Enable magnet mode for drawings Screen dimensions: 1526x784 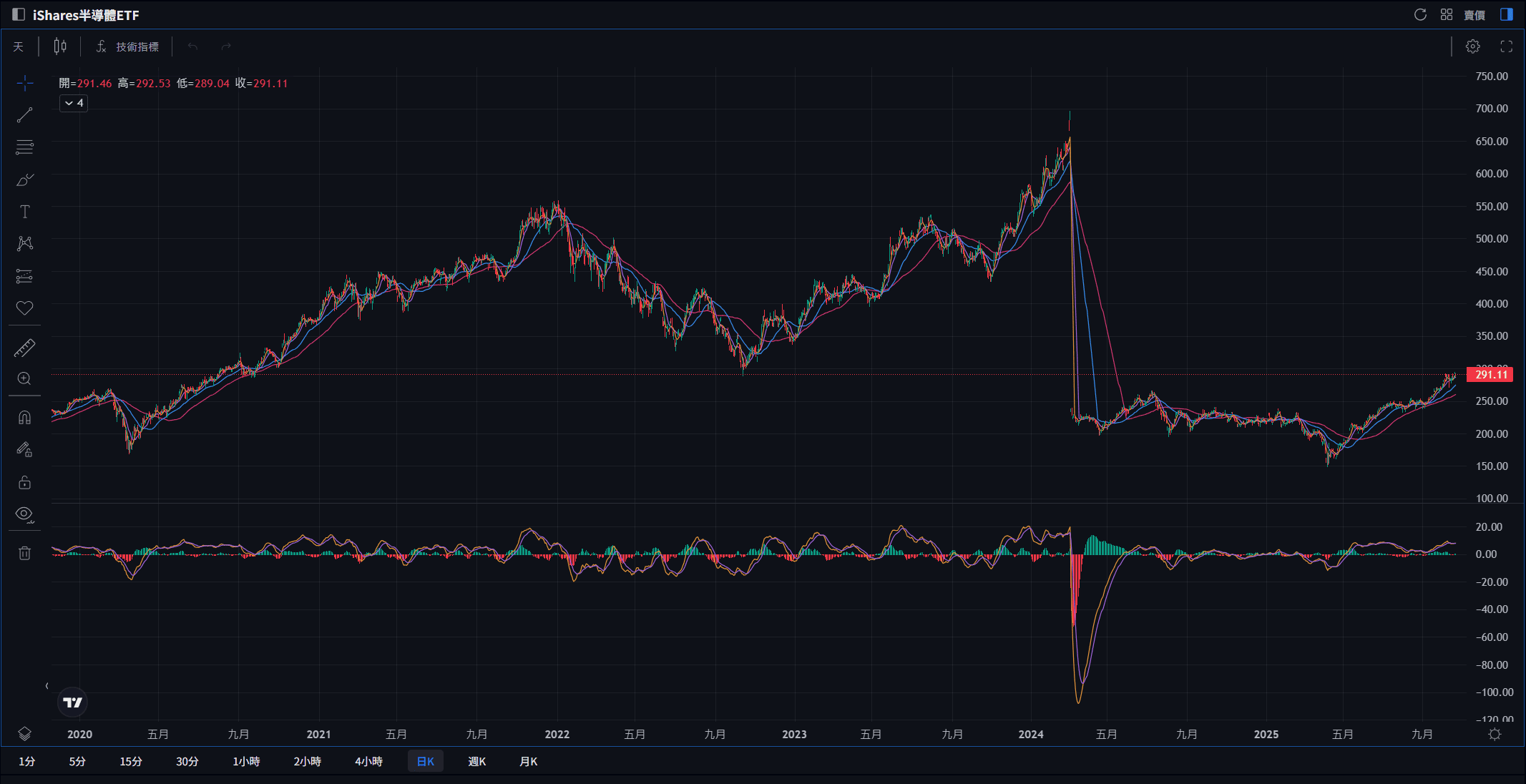[x=25, y=417]
